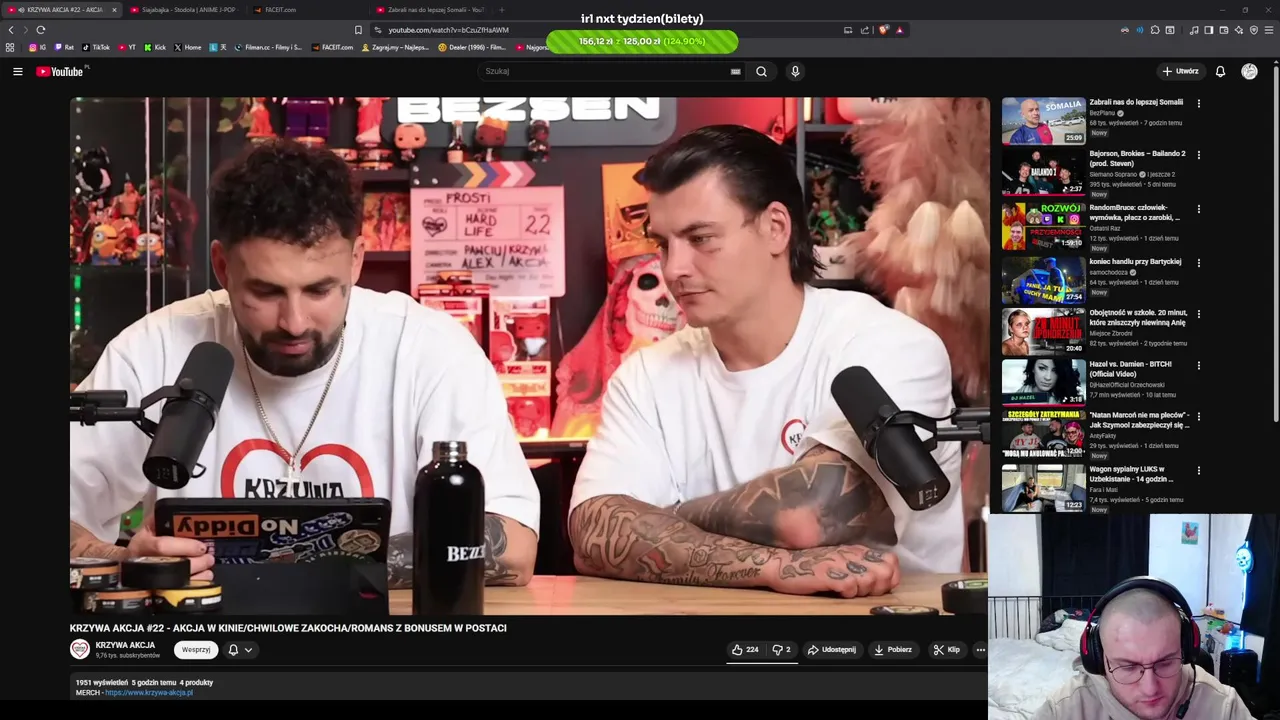The width and height of the screenshot is (1280, 720).
Task: Dislike the video with thumbs down
Action: click(x=781, y=650)
